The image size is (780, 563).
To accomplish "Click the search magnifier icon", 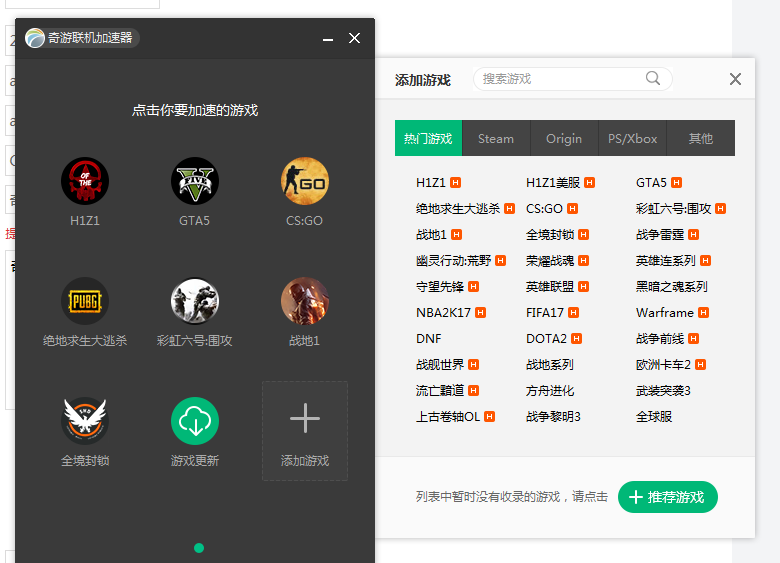I will [x=653, y=79].
